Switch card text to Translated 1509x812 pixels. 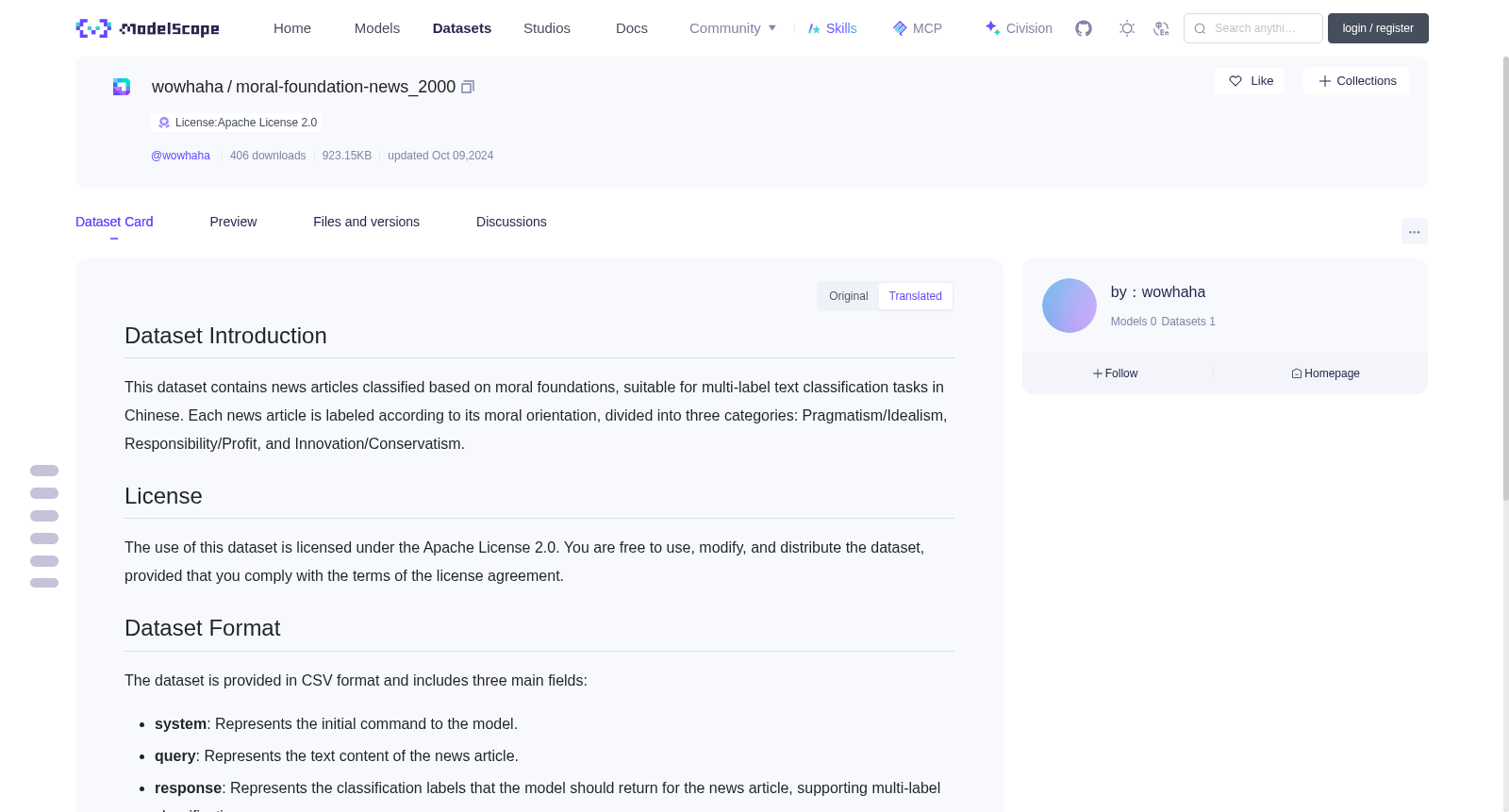point(915,296)
